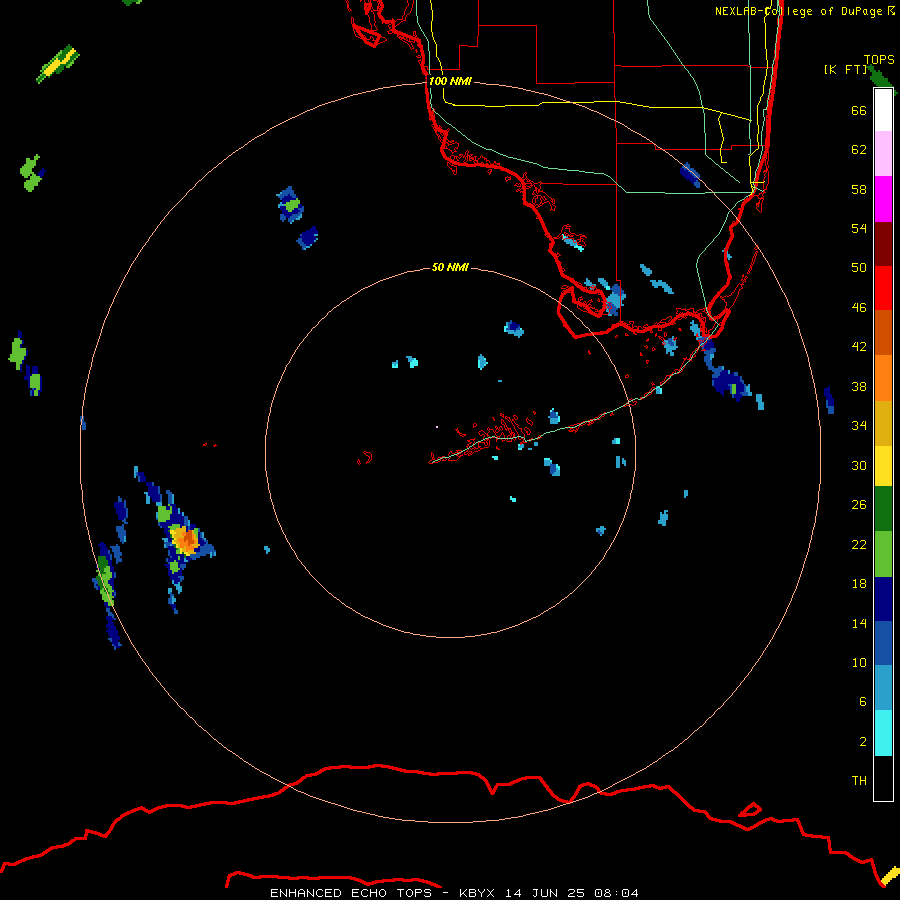
Task: Select the legend value 34
Action: [859, 426]
